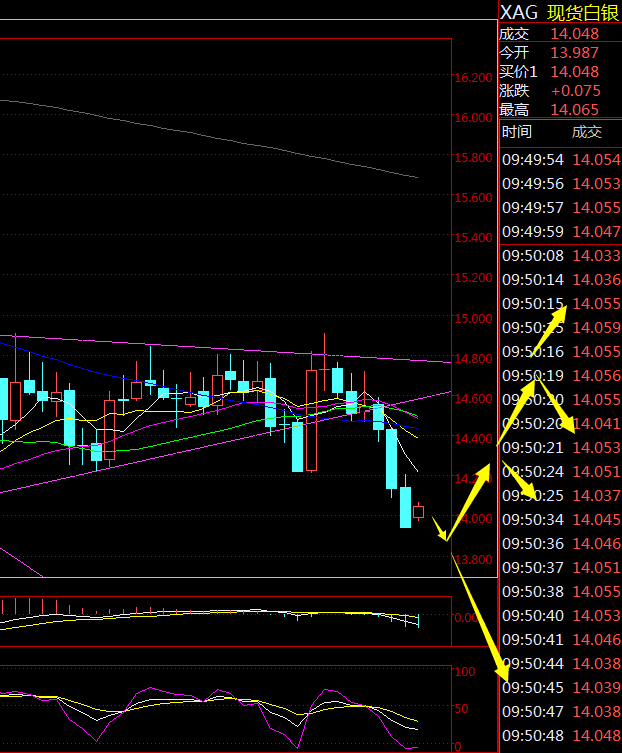Select the 09:50:08 tick time

(x=533, y=255)
